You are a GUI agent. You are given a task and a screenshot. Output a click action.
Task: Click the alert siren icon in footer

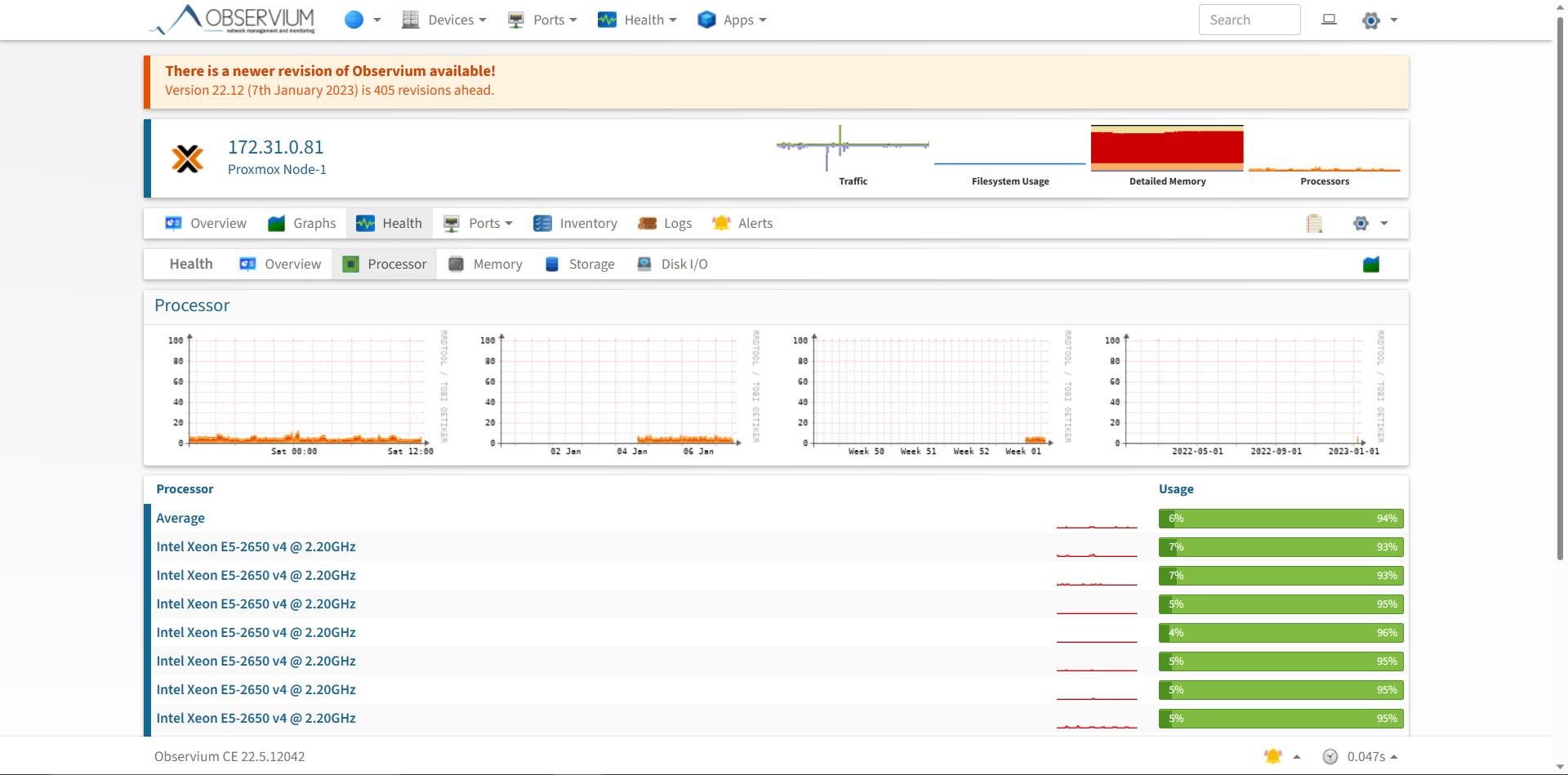pyautogui.click(x=1272, y=756)
